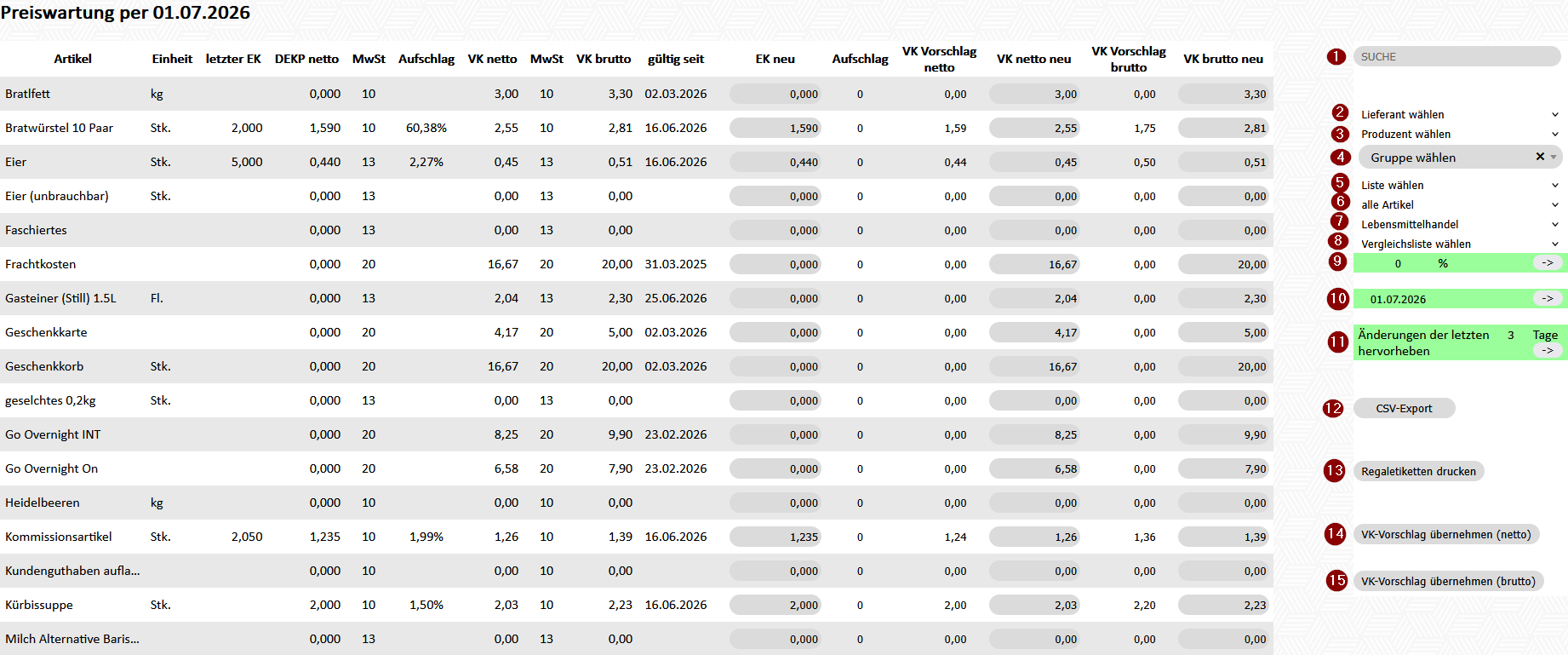
Task: Click red marker number 15 beside brutto button
Action: (1337, 581)
